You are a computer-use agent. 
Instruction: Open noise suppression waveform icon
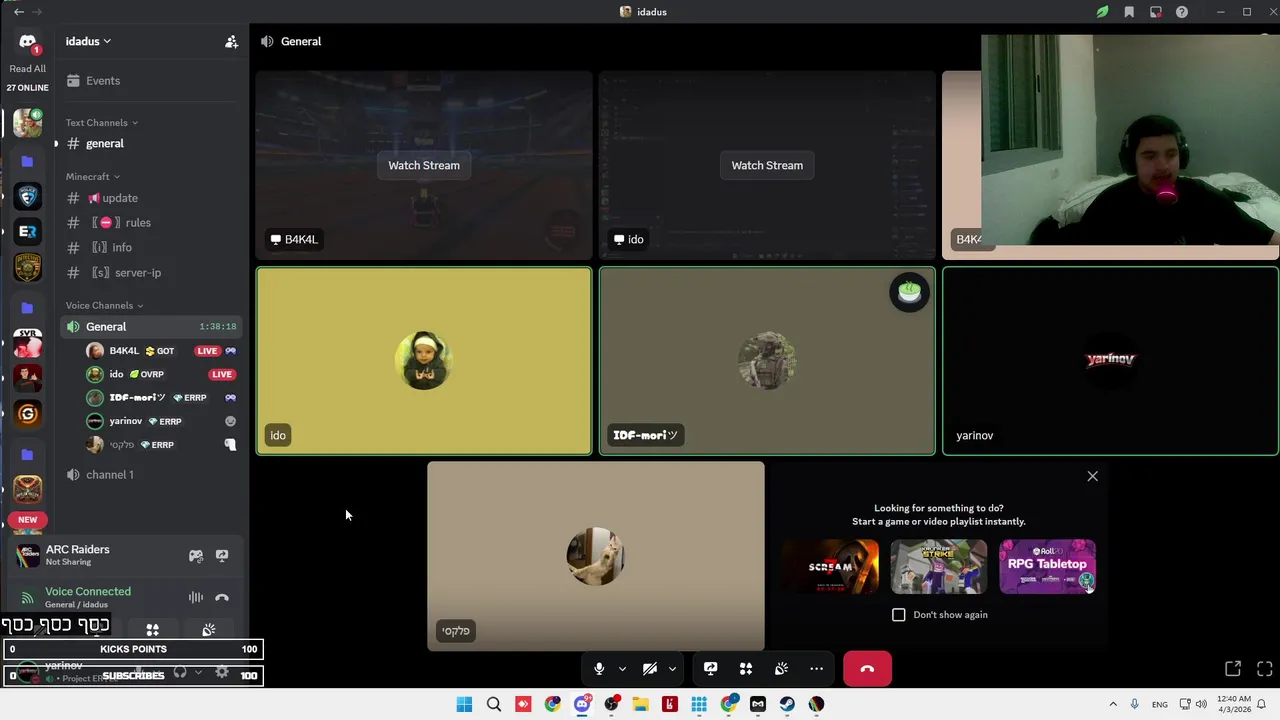pos(196,598)
